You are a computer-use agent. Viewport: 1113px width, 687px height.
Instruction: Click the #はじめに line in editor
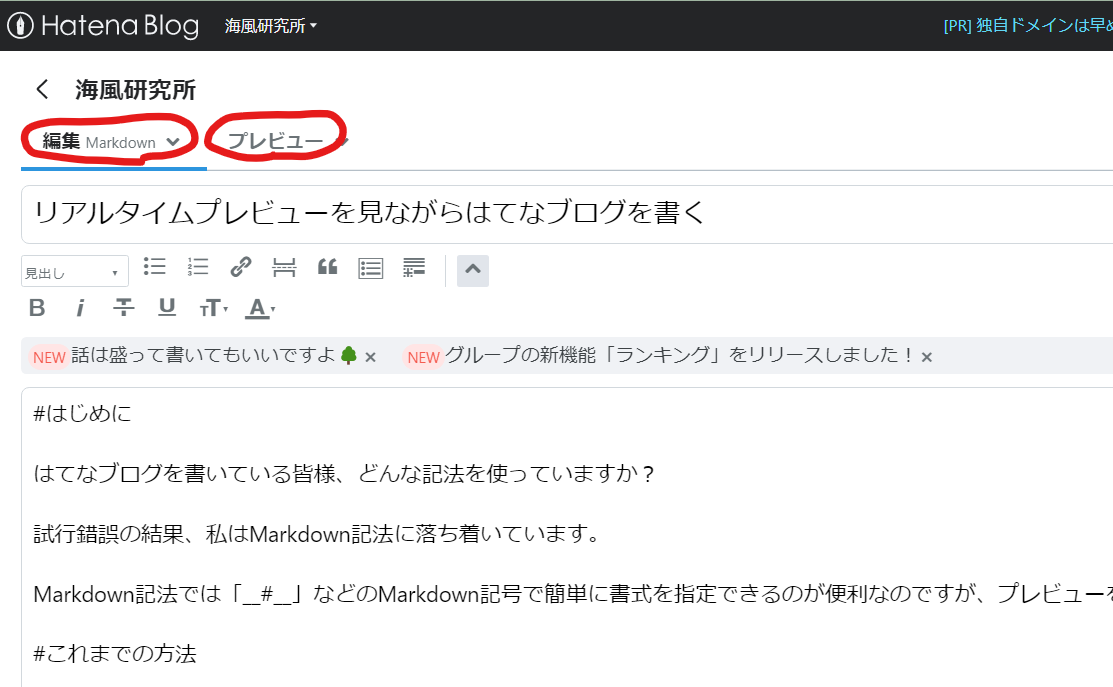tap(82, 413)
